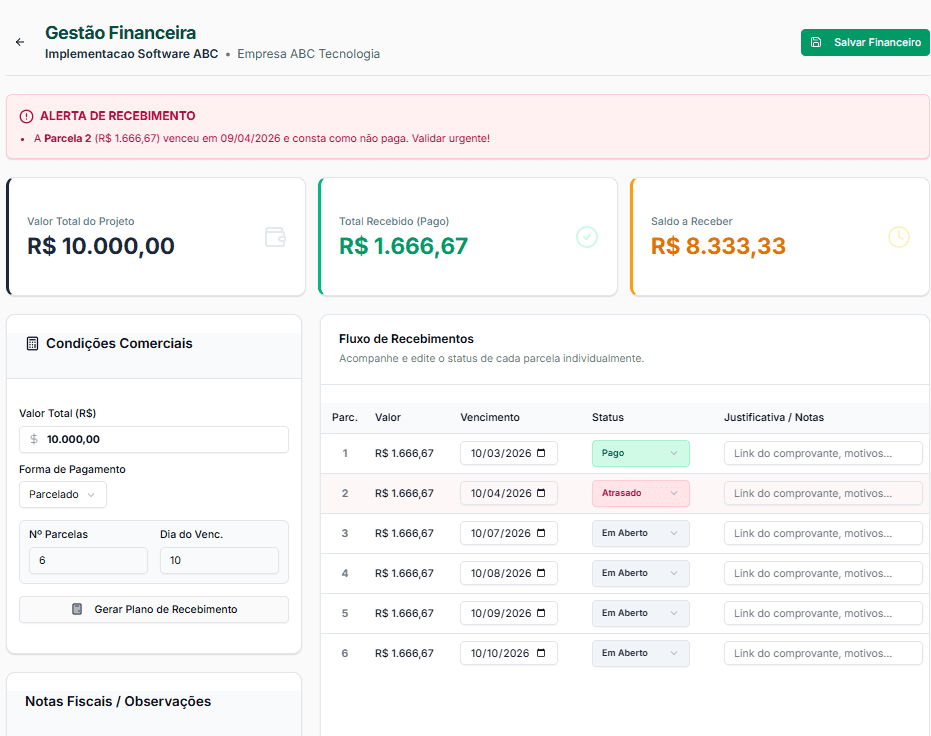Click the justificativa notes field for parcela 6
The width and height of the screenshot is (931, 736).
pos(823,653)
